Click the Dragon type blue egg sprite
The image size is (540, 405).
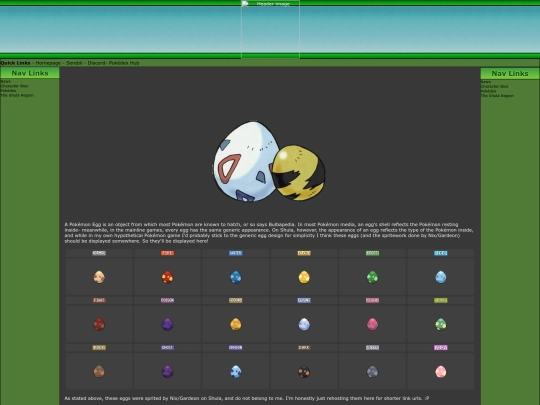236,371
